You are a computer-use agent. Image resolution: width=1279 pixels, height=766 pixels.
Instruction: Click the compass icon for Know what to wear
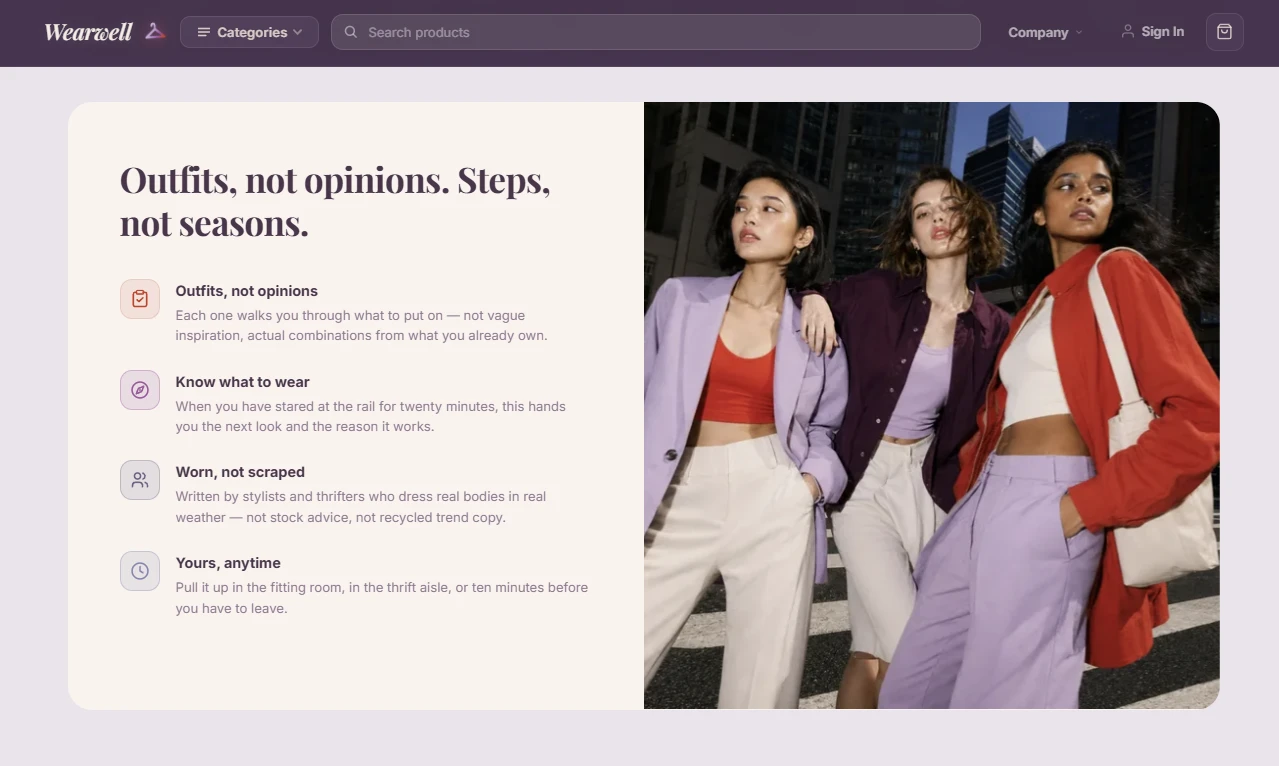click(x=140, y=390)
